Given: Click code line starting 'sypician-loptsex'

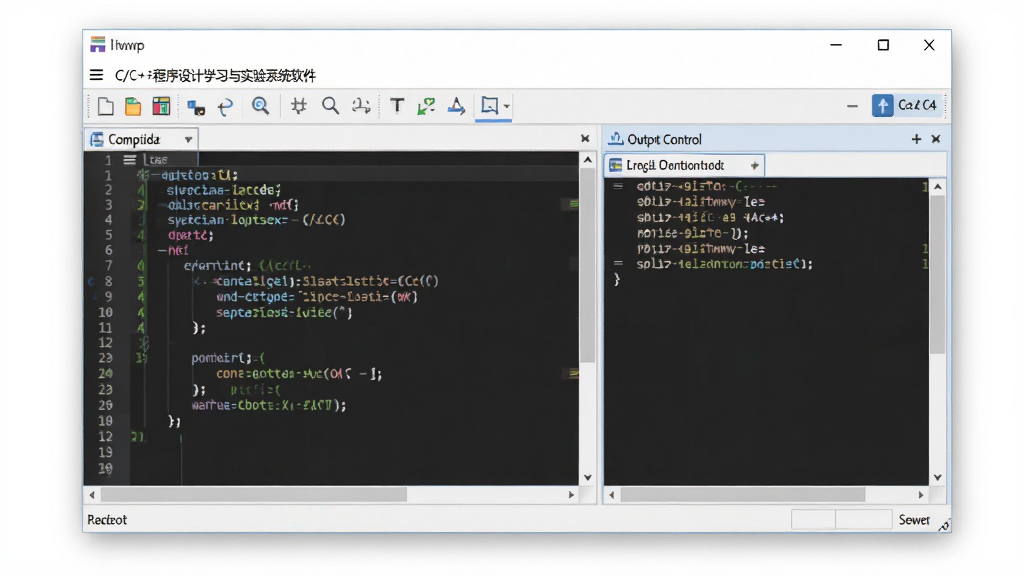Looking at the screenshot, I should click(256, 220).
